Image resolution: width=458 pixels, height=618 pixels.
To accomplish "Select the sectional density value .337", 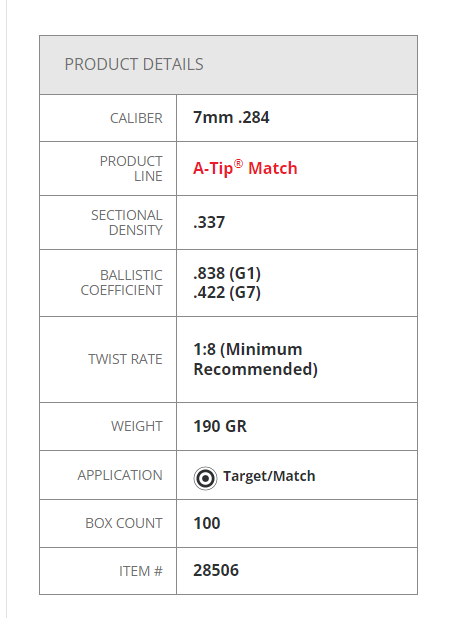I will (x=209, y=222).
